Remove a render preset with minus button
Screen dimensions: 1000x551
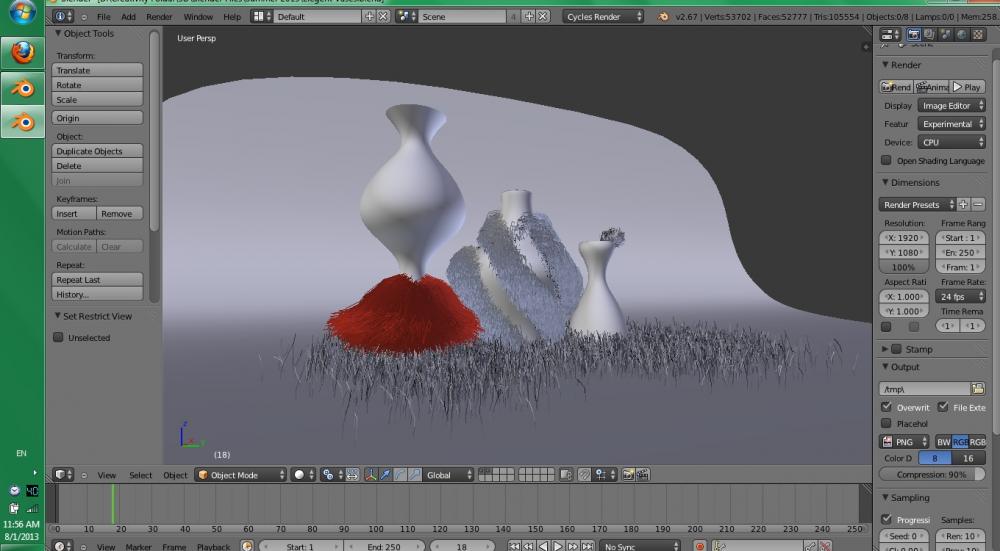tap(978, 205)
